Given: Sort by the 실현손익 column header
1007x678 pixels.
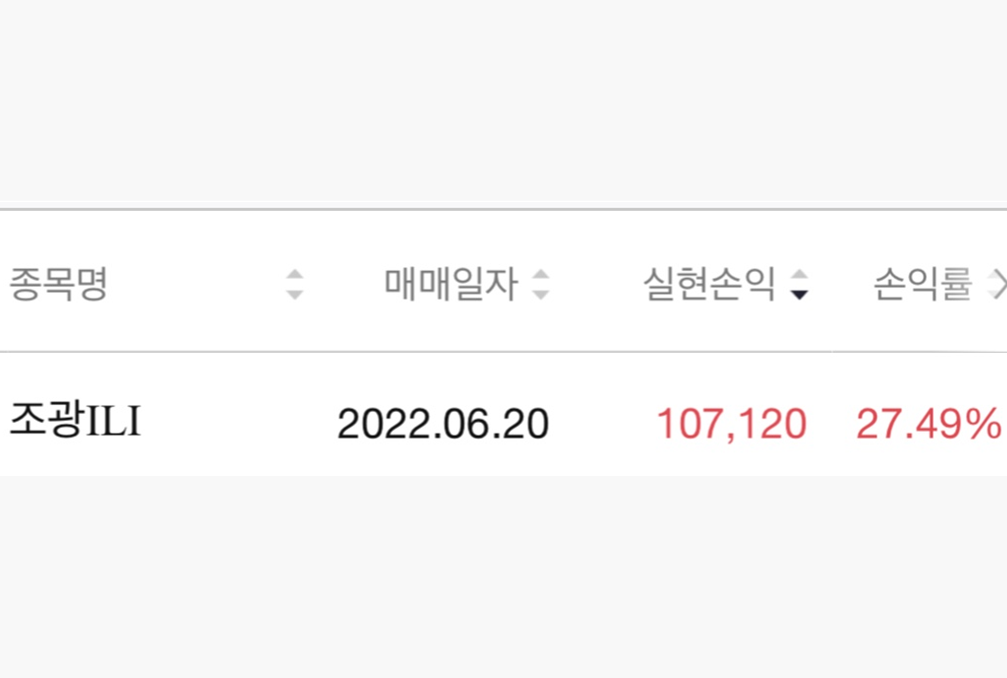Looking at the screenshot, I should pyautogui.click(x=709, y=286).
